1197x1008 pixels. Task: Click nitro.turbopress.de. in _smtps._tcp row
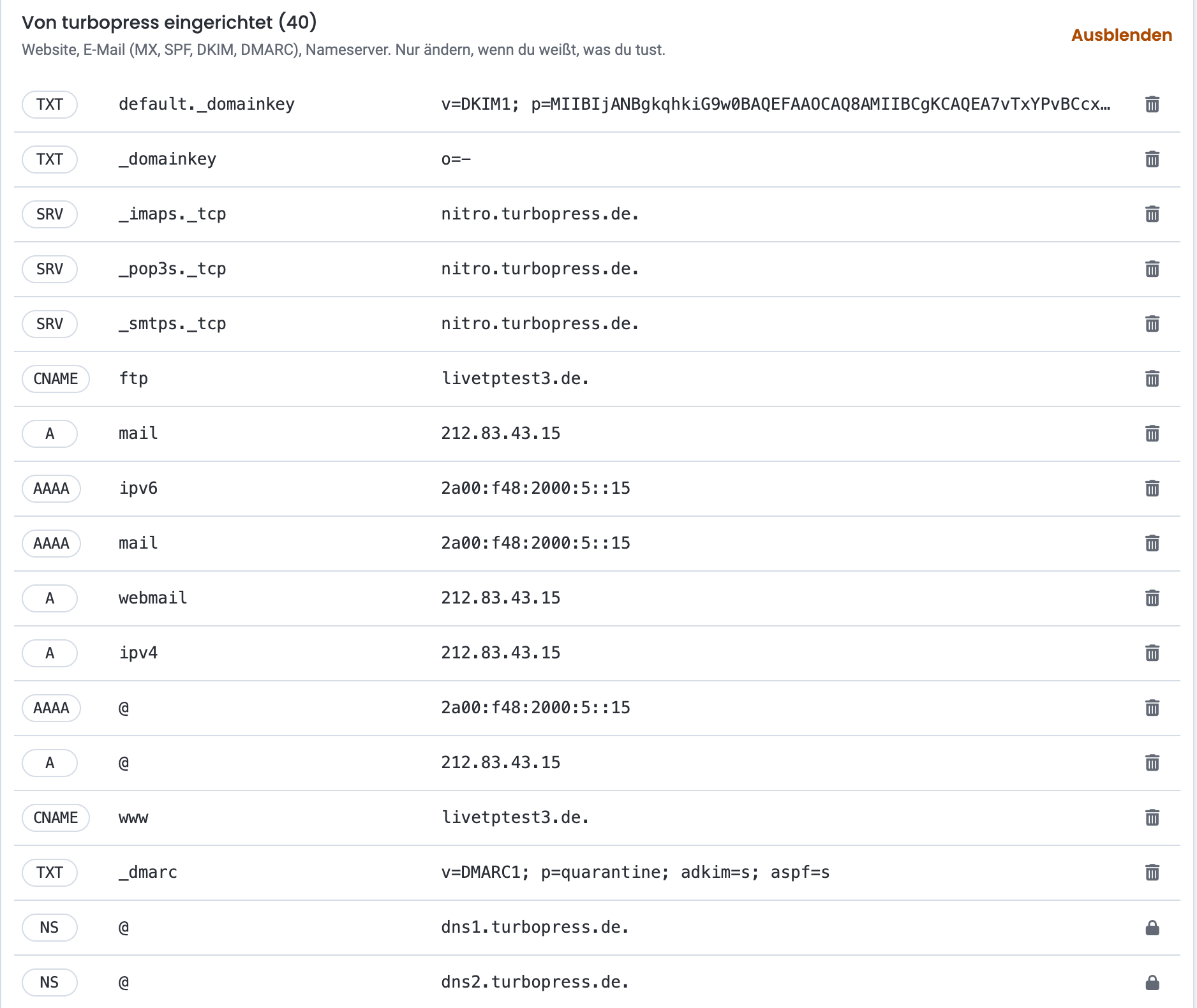(x=540, y=324)
